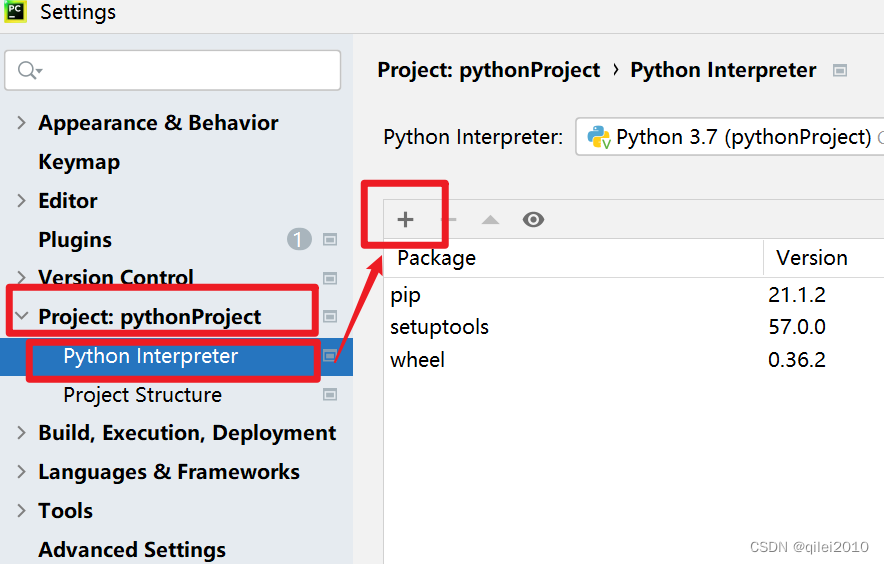Toggle the show early releases eye icon

tap(533, 220)
